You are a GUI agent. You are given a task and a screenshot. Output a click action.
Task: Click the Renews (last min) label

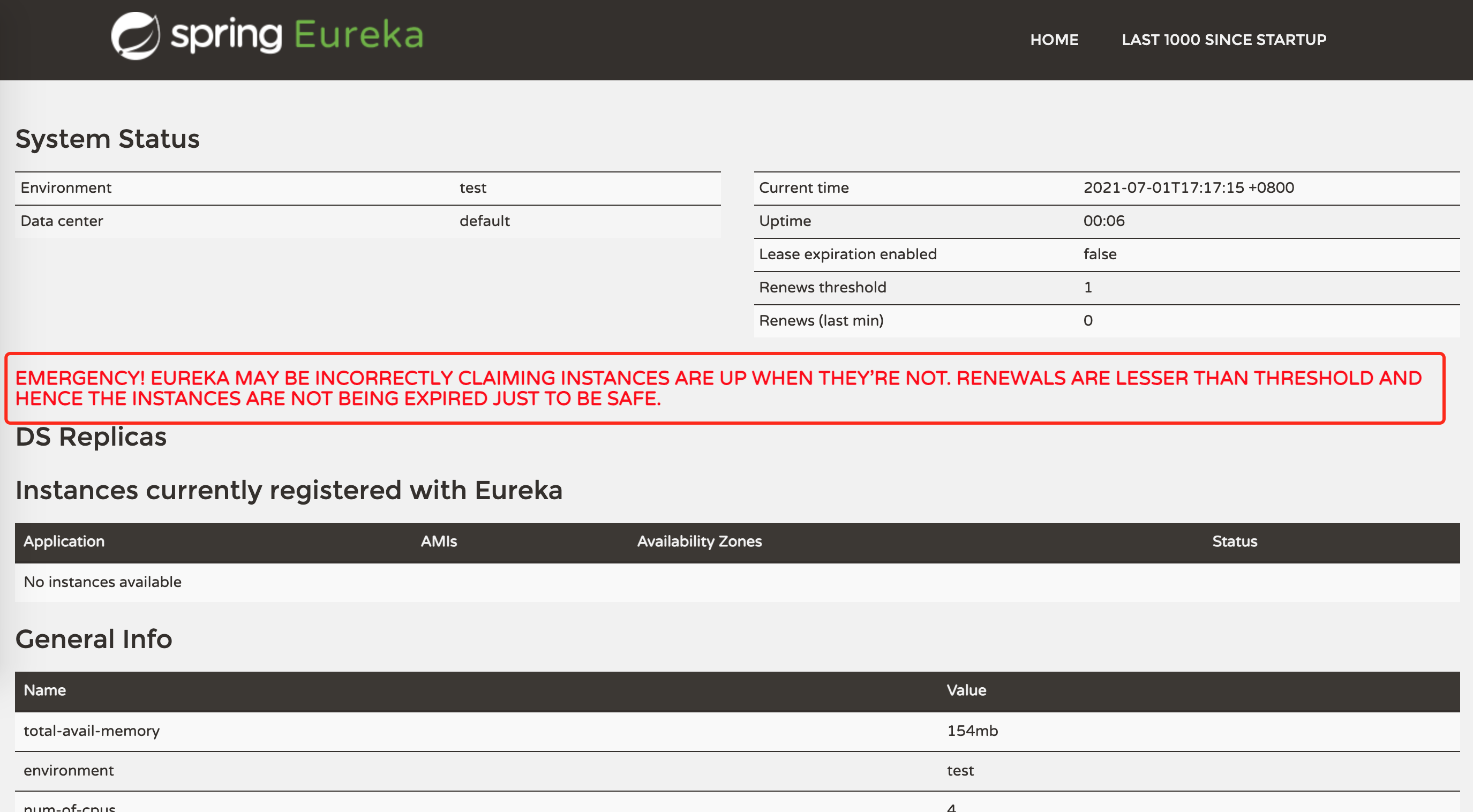[821, 320]
